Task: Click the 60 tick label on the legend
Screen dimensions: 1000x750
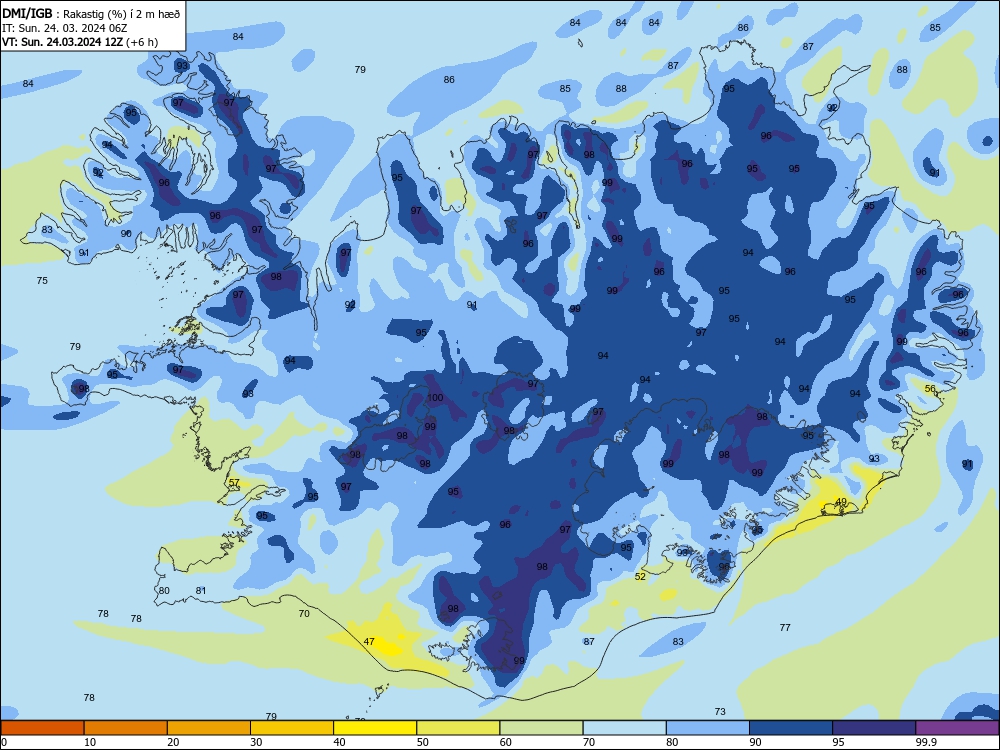Action: click(506, 742)
